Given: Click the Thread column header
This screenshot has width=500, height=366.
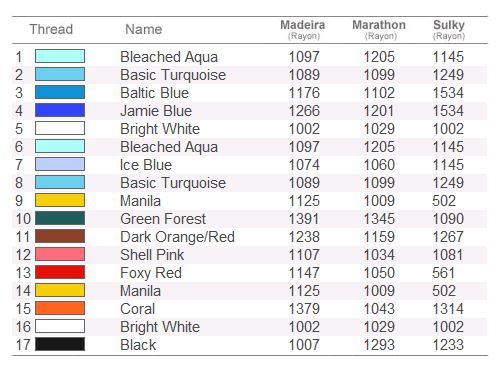Looking at the screenshot, I should 51,29.
